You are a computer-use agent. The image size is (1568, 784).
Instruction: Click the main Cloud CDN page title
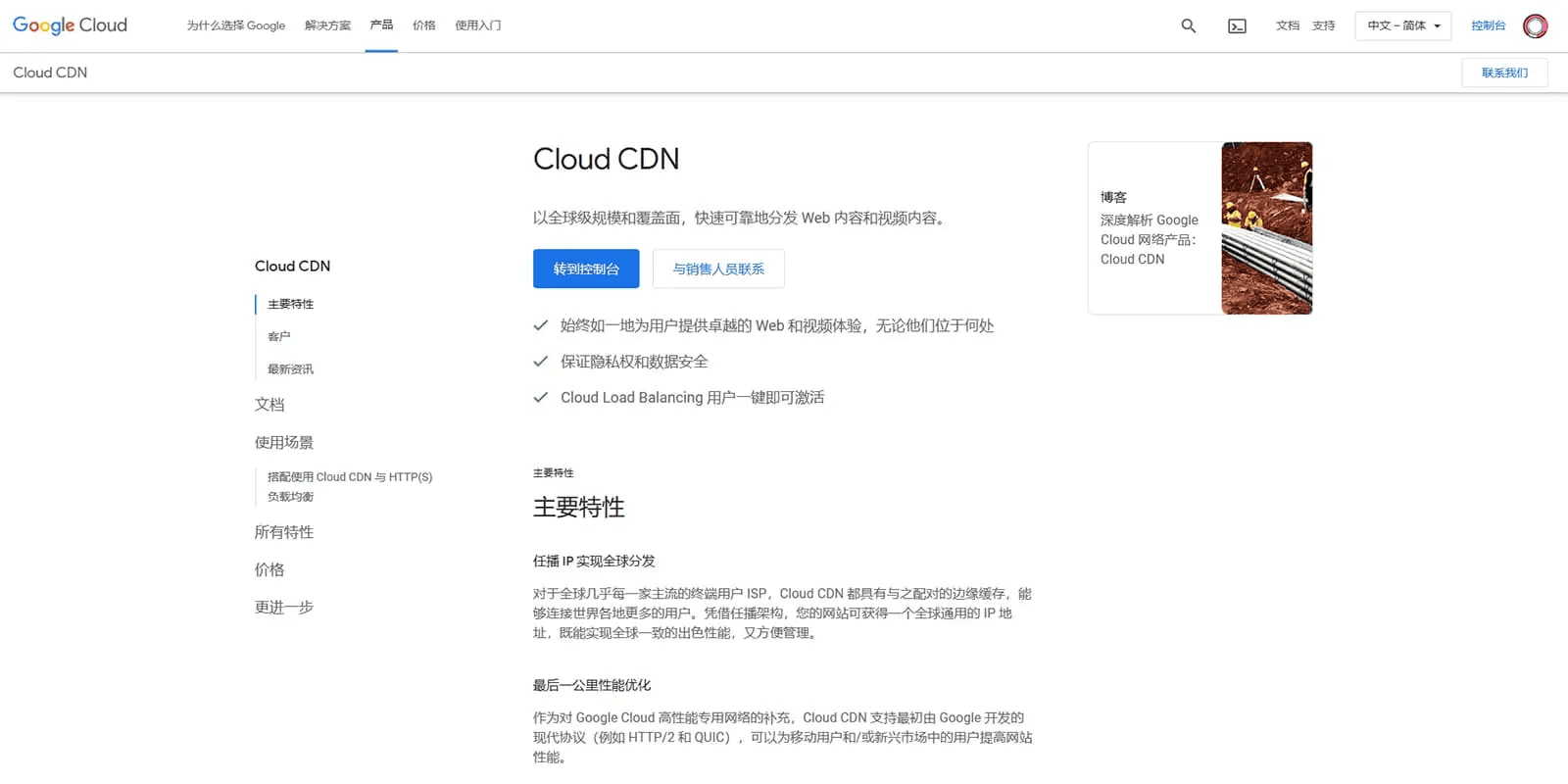(606, 159)
